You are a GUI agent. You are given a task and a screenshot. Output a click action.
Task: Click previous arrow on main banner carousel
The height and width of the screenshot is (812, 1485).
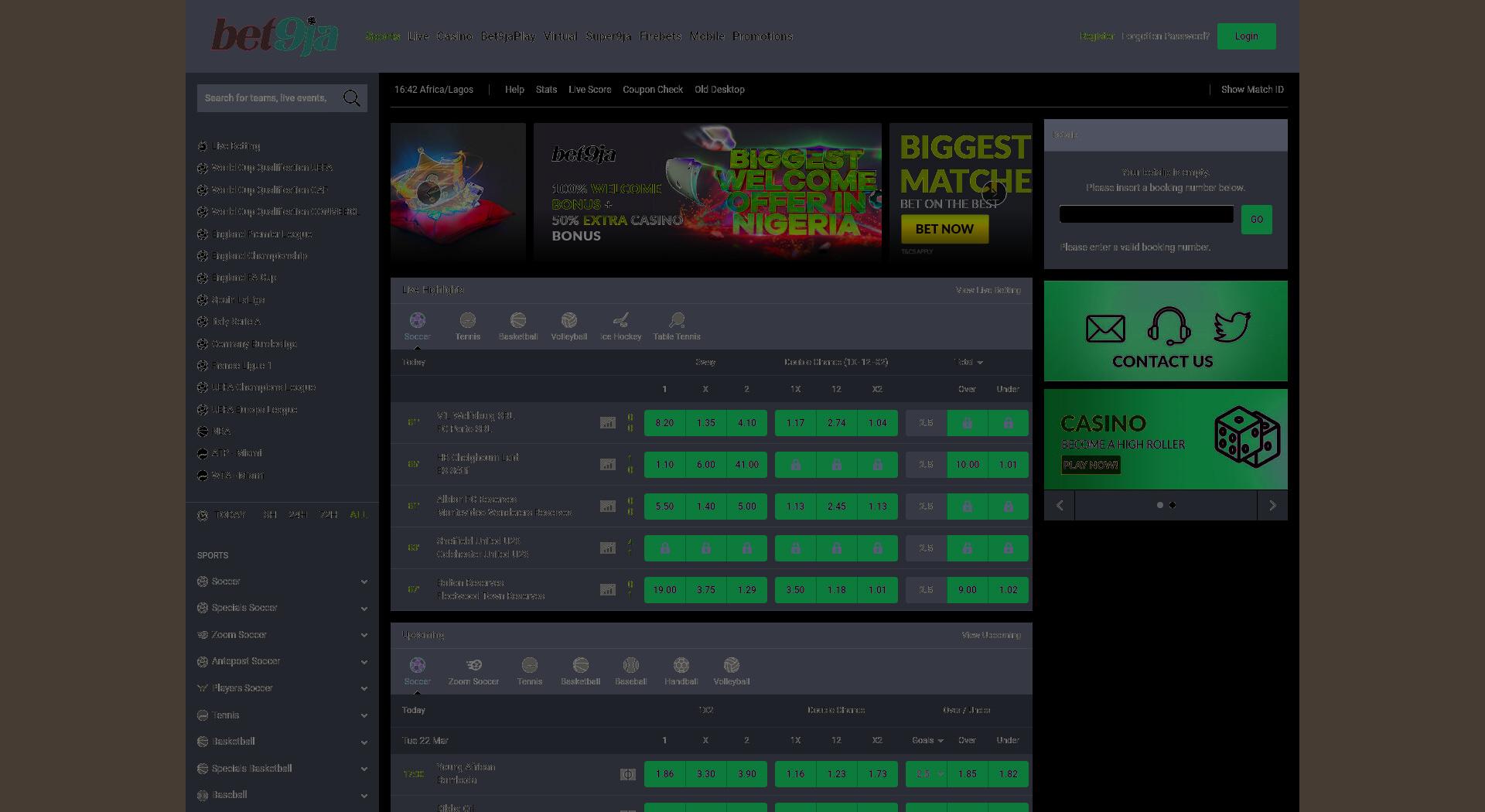(428, 193)
